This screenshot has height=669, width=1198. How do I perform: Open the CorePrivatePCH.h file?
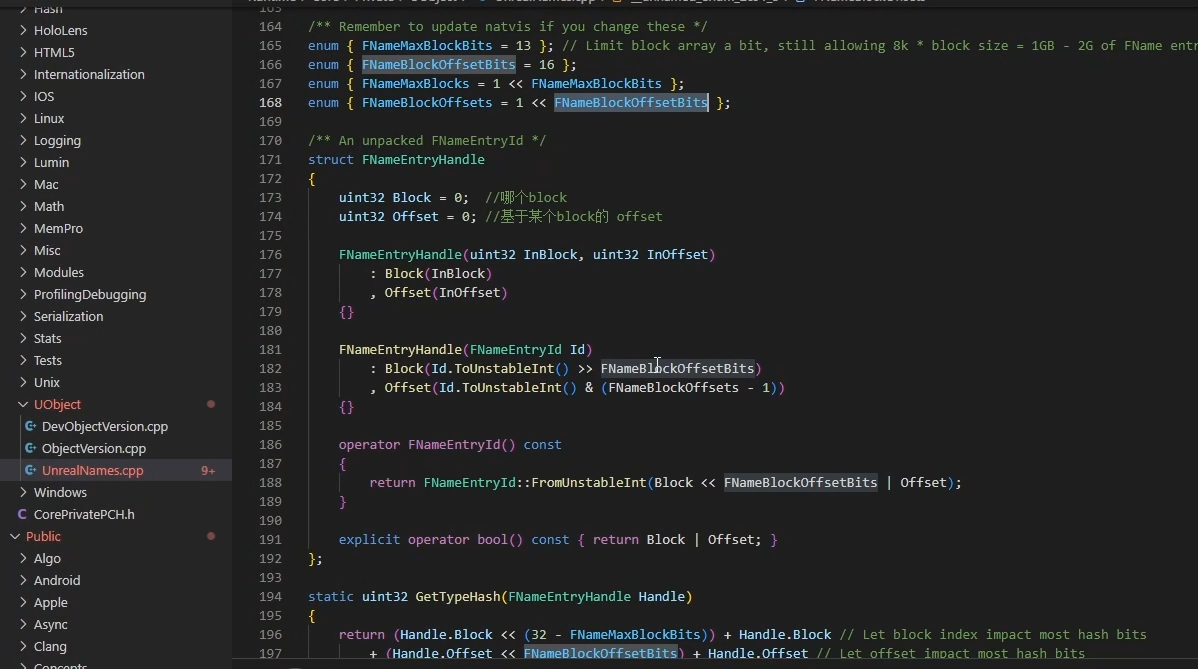pos(84,515)
